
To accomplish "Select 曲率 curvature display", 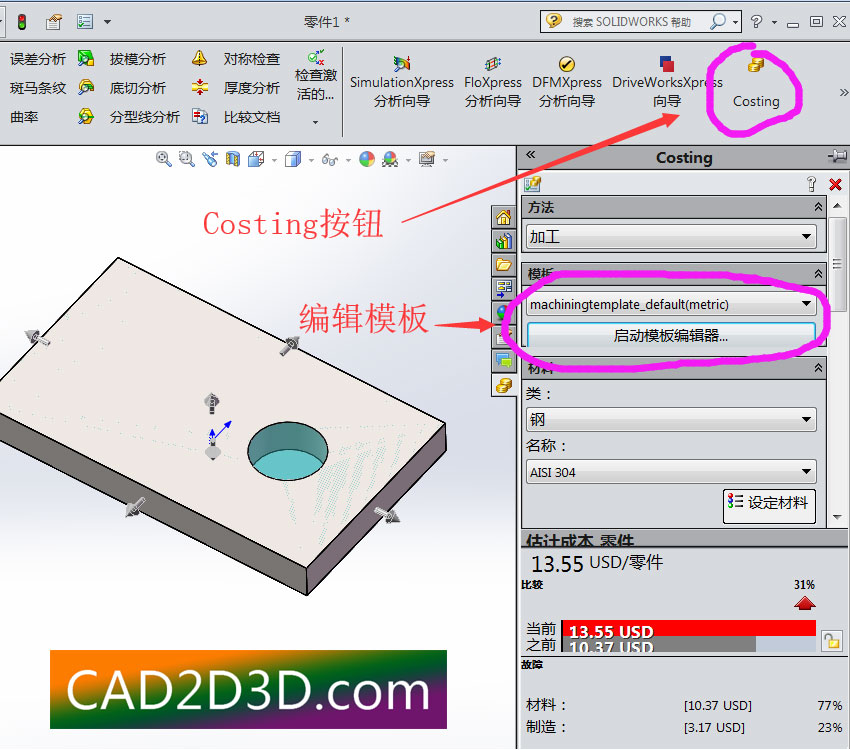I will pyautogui.click(x=24, y=117).
